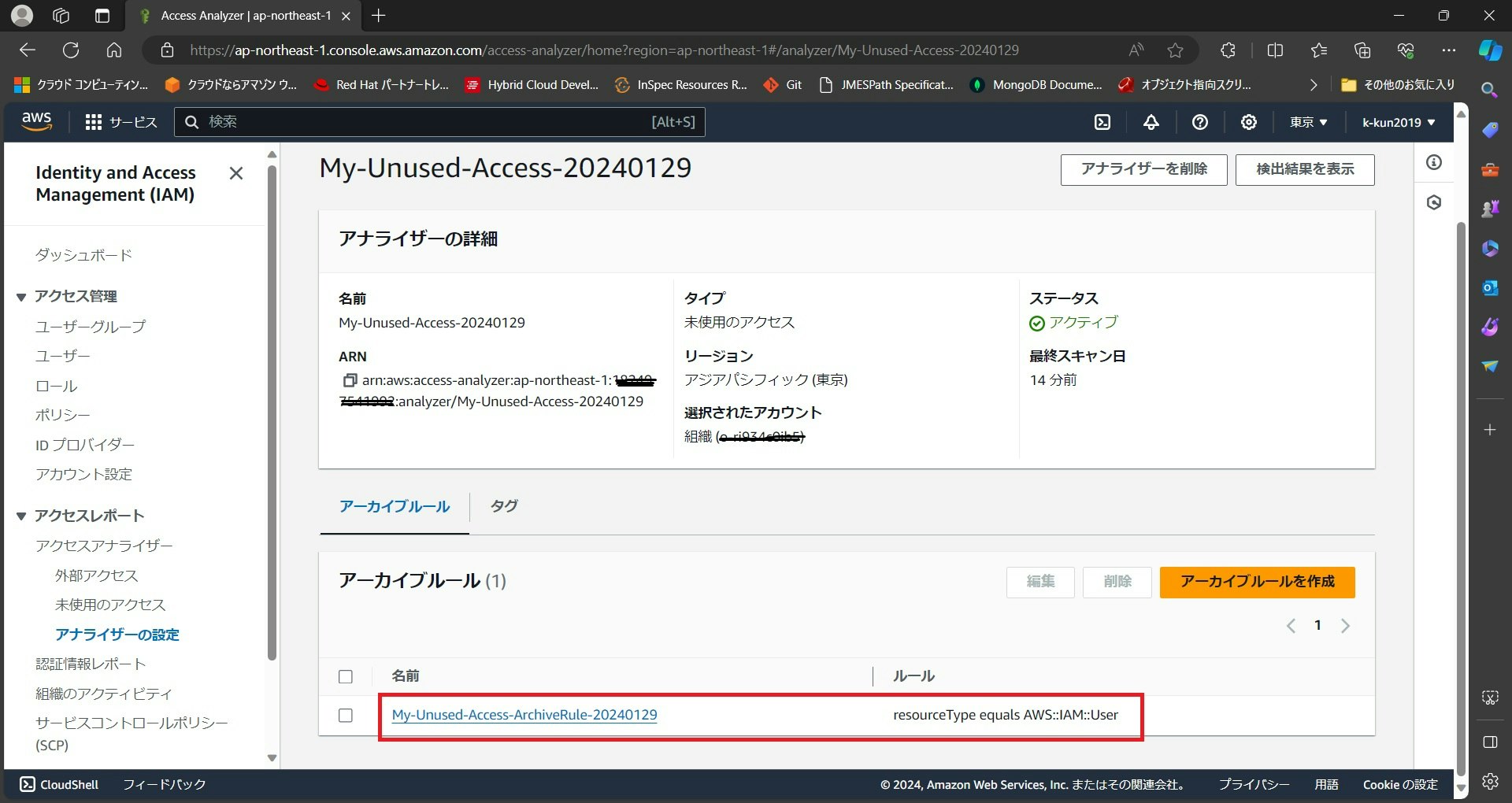Open アカウント設定 in the IAM menu
1512x803 pixels.
click(83, 475)
